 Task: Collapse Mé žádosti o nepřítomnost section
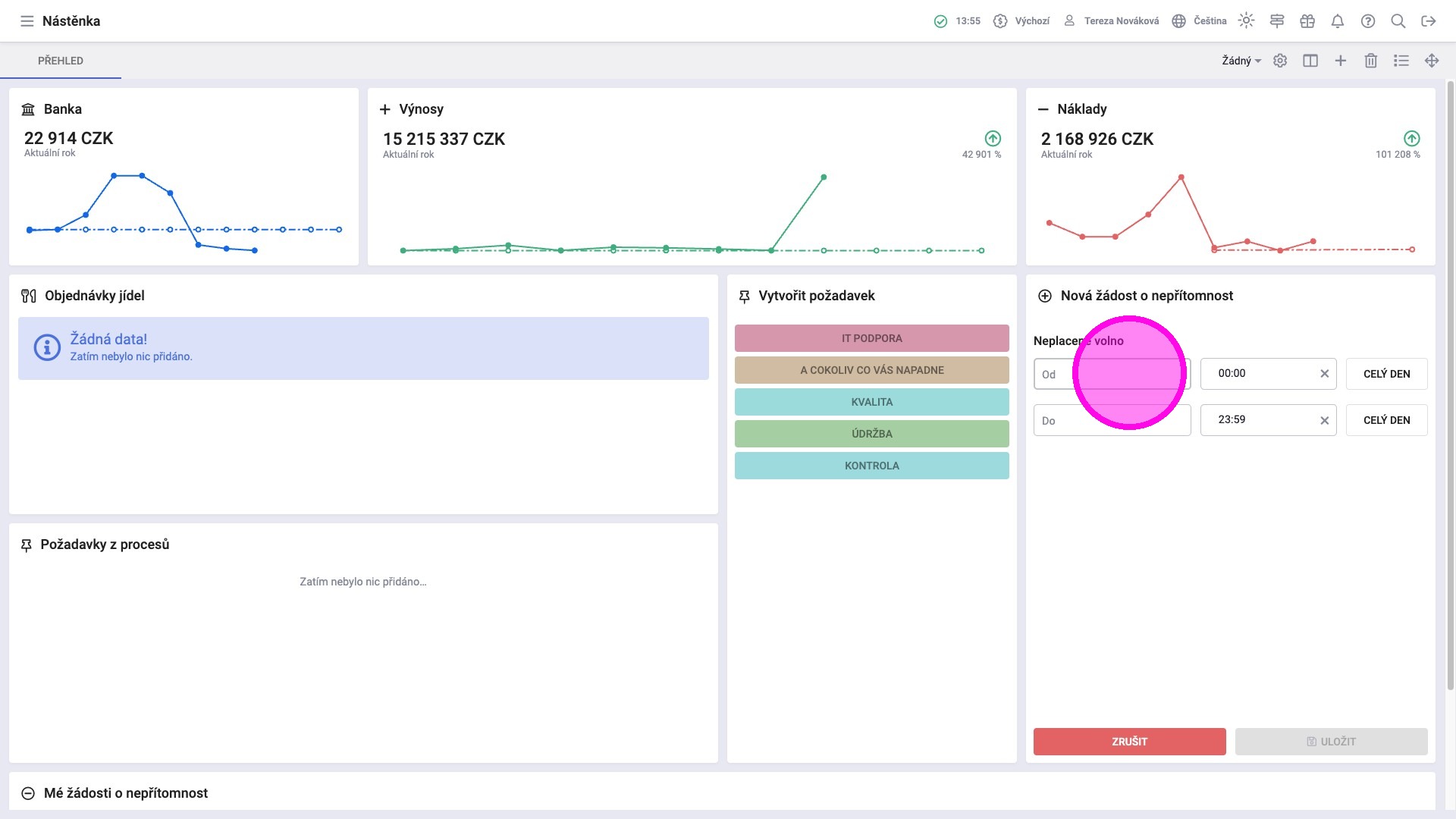click(x=28, y=793)
